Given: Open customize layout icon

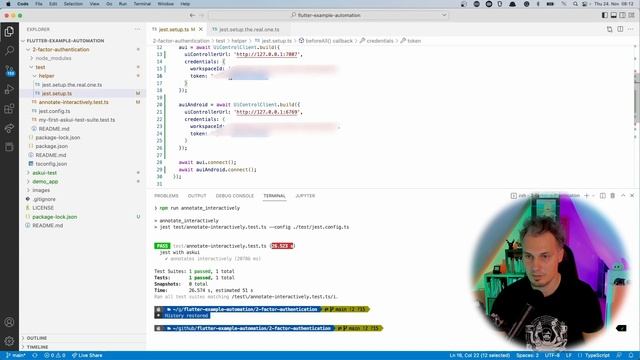Looking at the screenshot, I should click(631, 15).
